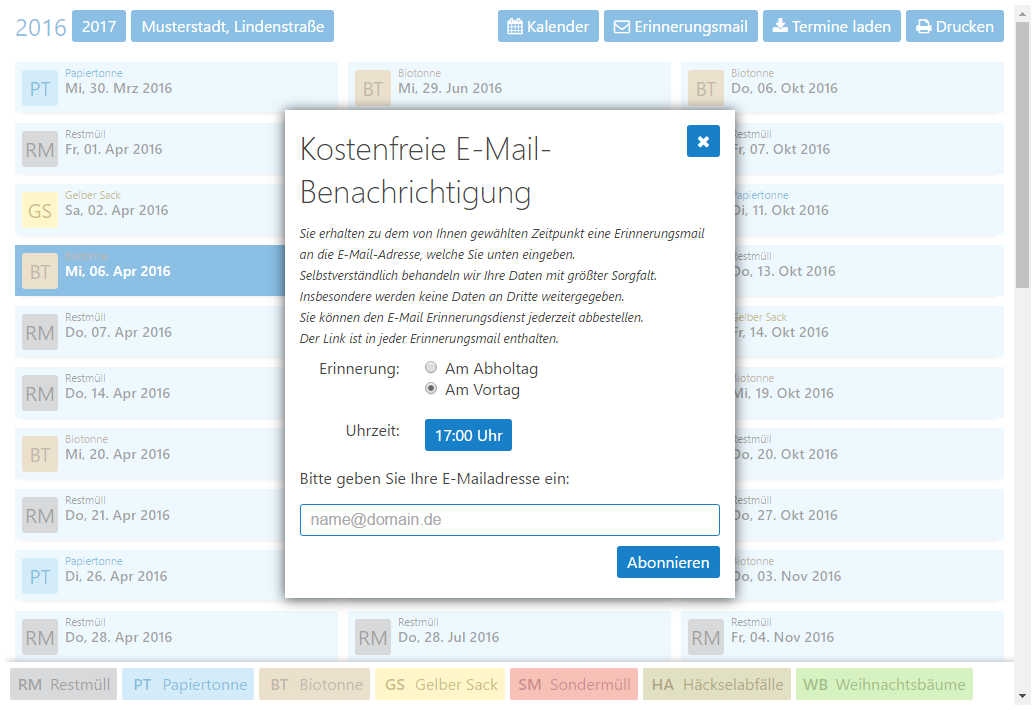Image resolution: width=1035 pixels, height=710 pixels.
Task: Select the Am Abholtag reminder option
Action: point(432,368)
